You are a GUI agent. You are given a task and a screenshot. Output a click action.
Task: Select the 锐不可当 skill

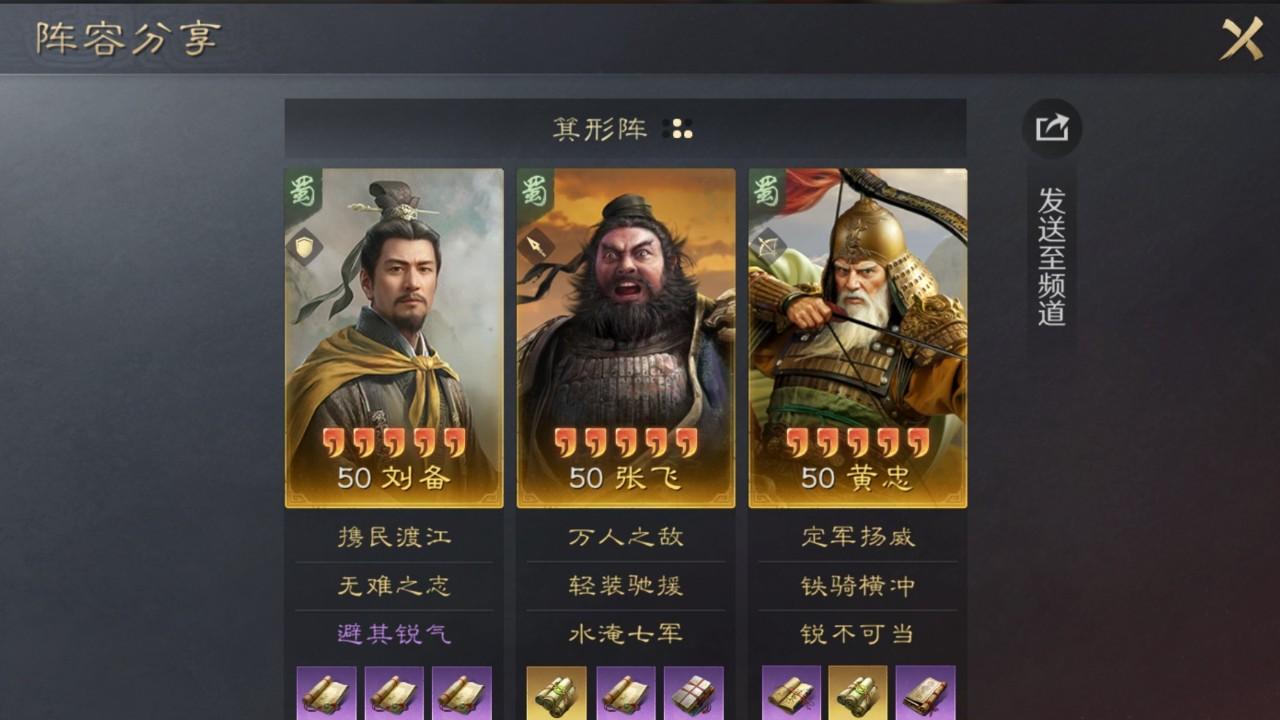coord(858,634)
